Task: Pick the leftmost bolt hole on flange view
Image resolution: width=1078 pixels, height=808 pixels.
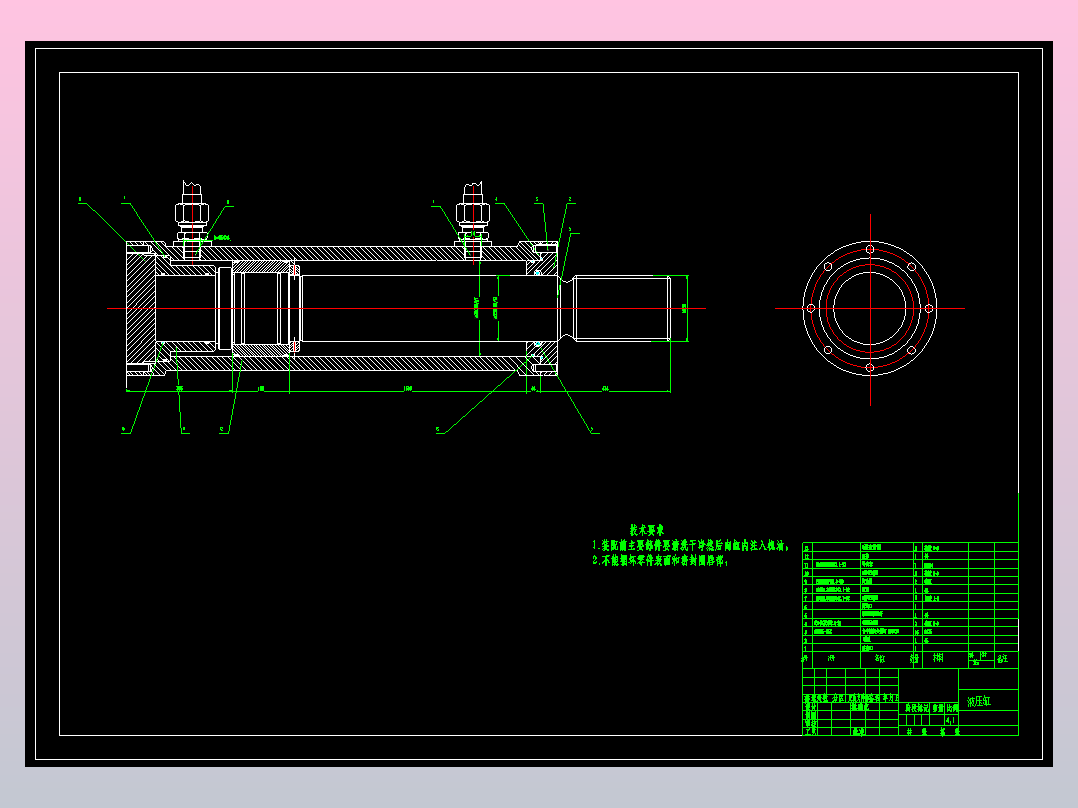Action: (x=811, y=309)
